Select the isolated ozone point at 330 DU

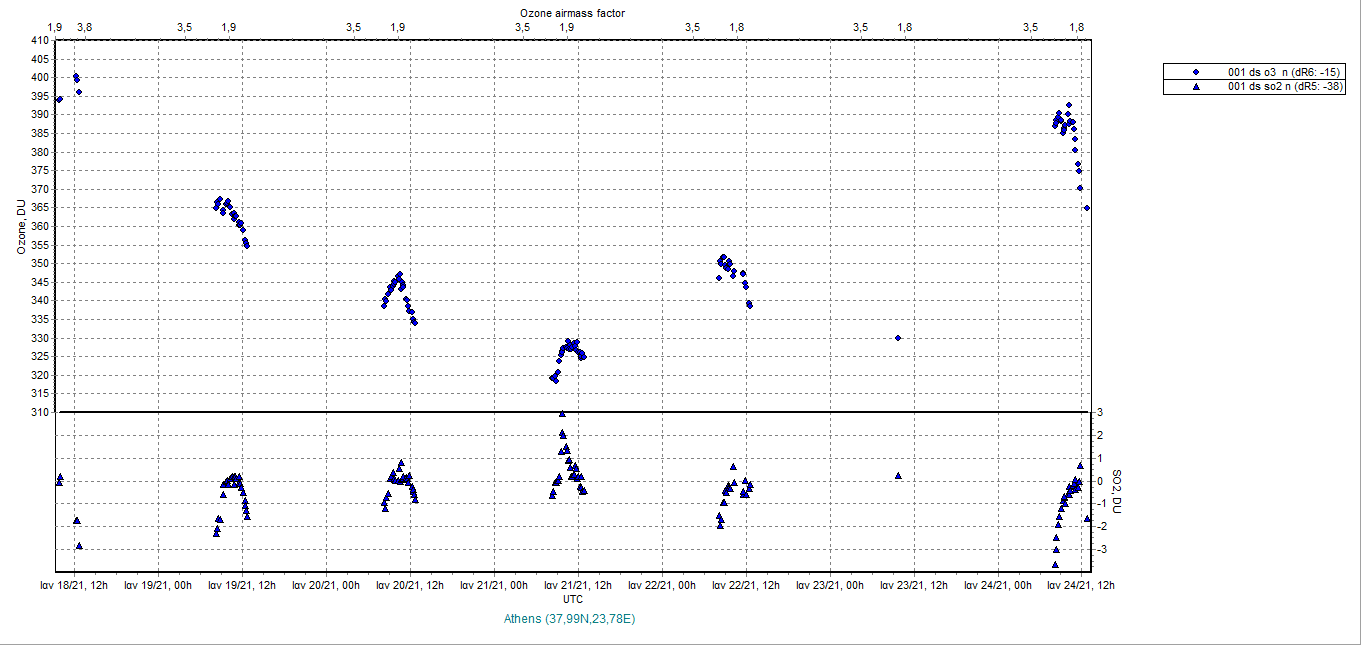pyautogui.click(x=898, y=338)
